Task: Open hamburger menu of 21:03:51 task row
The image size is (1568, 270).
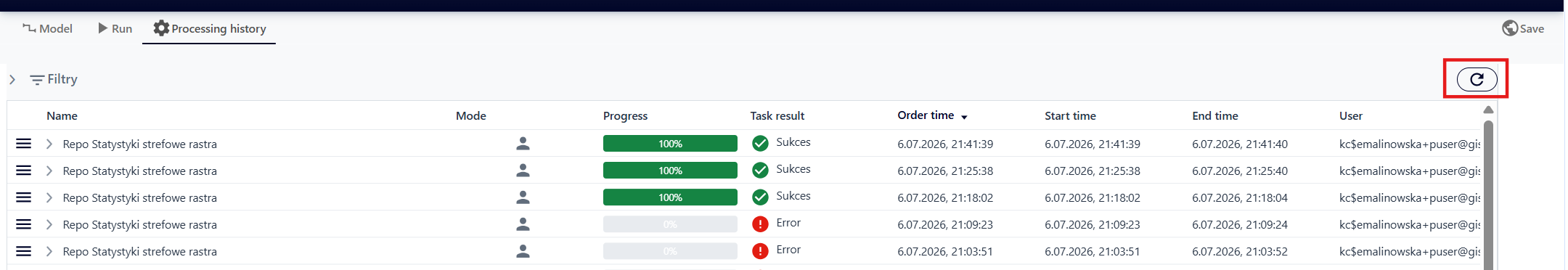Action: tap(23, 251)
